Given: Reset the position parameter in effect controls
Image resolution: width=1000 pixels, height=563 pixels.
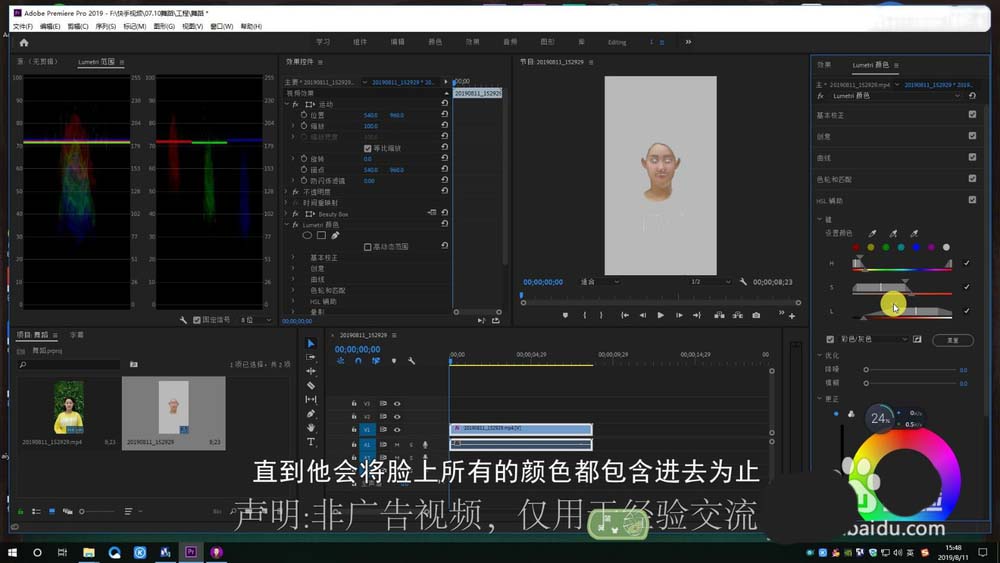Looking at the screenshot, I should [445, 114].
